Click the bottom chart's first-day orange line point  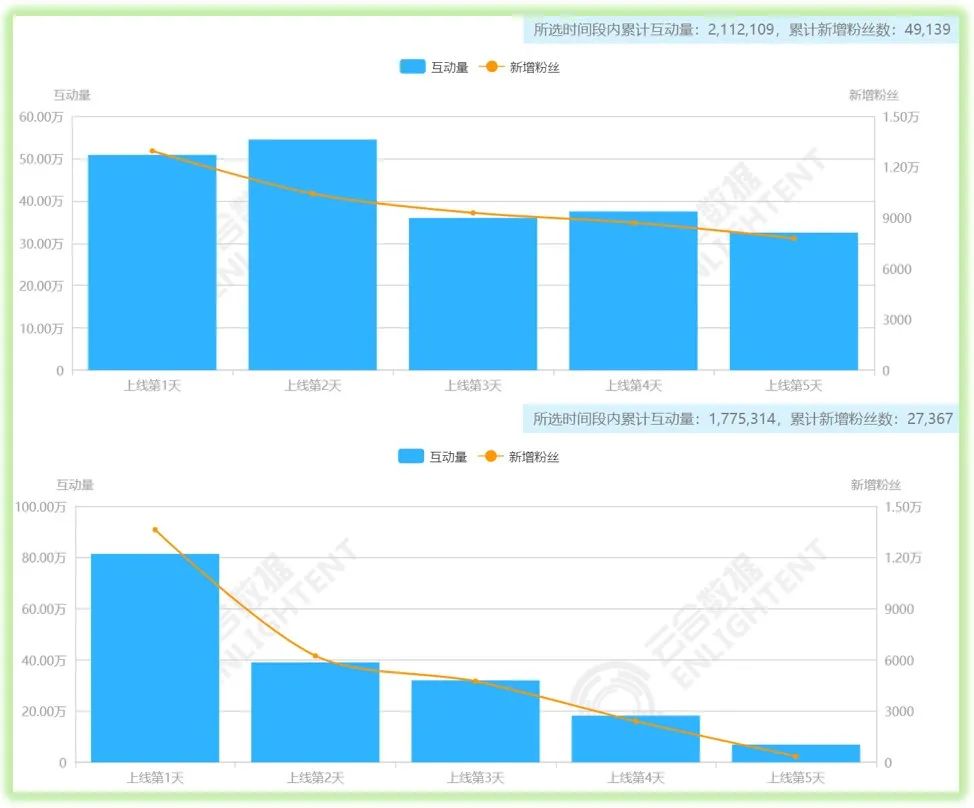click(x=155, y=530)
